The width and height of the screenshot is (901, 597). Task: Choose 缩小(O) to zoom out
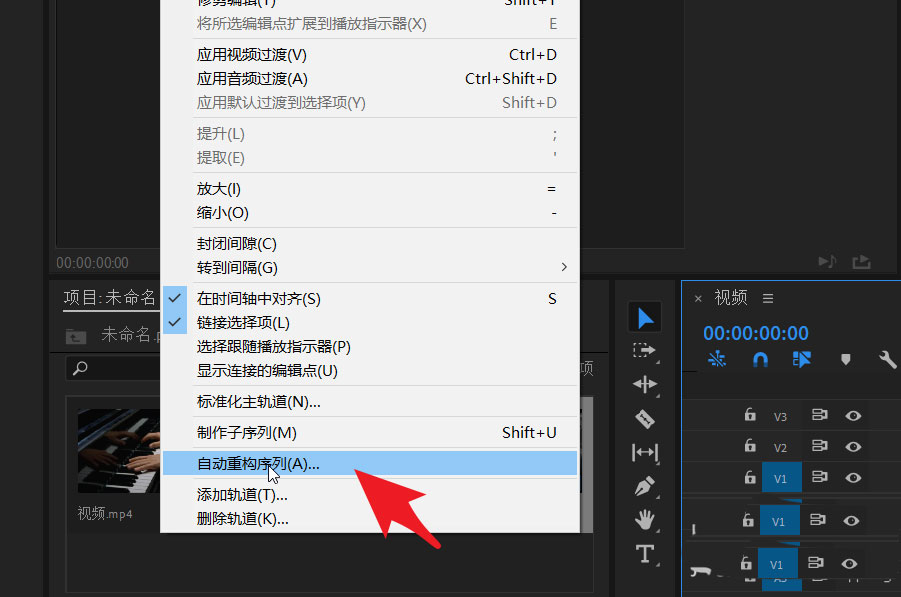click(x=370, y=213)
